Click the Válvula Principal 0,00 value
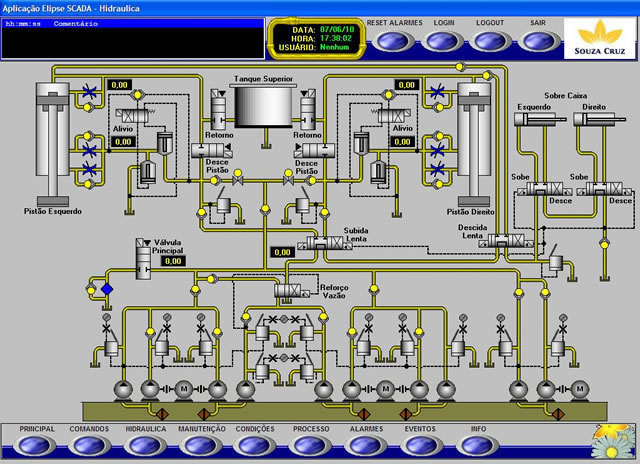The height and width of the screenshot is (464, 640). [x=173, y=261]
